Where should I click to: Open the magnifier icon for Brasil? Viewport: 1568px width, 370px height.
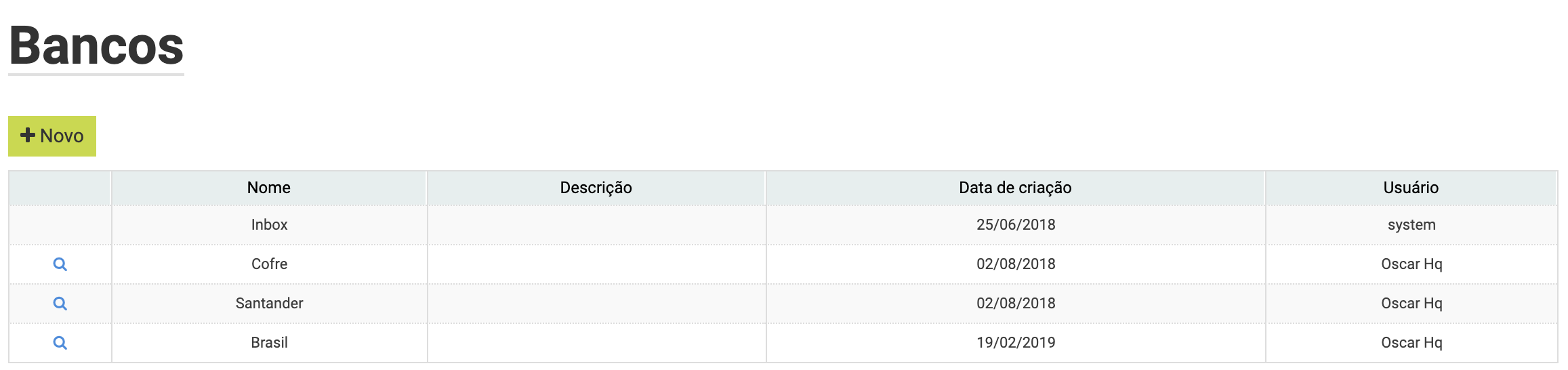coord(60,343)
